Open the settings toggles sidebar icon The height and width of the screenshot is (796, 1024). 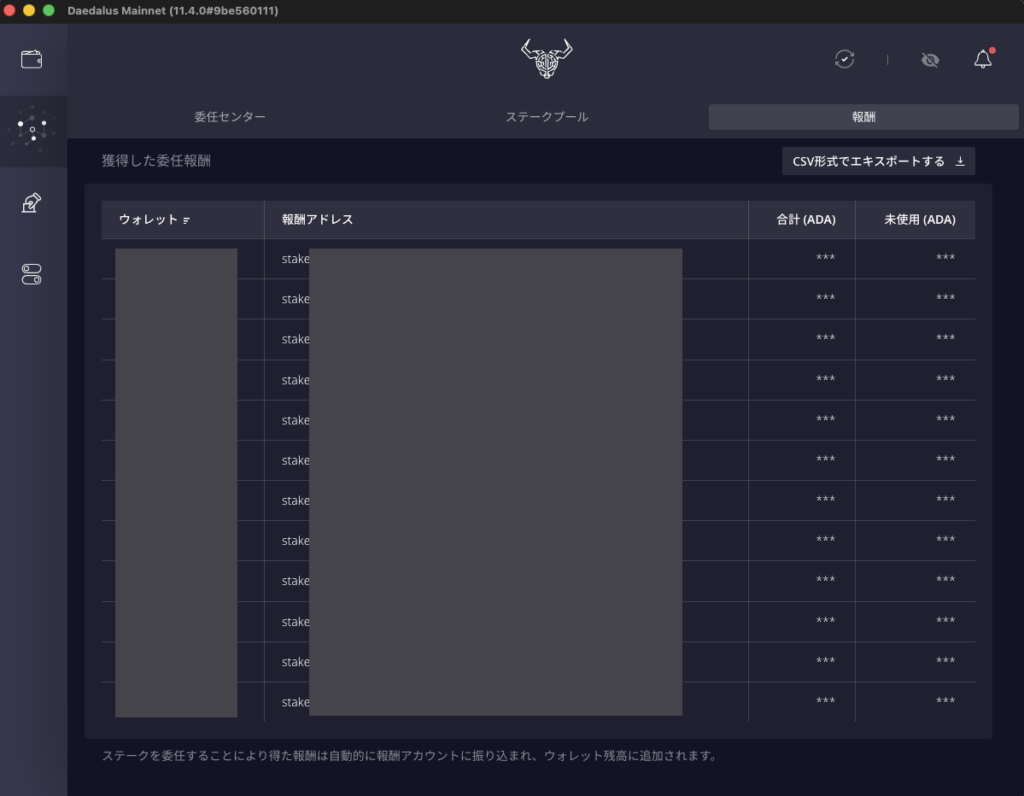tap(31, 274)
